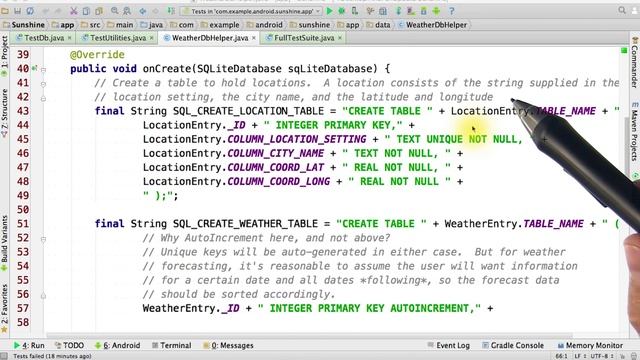
Task: Click the java breadcrumb
Action: pos(151,25)
